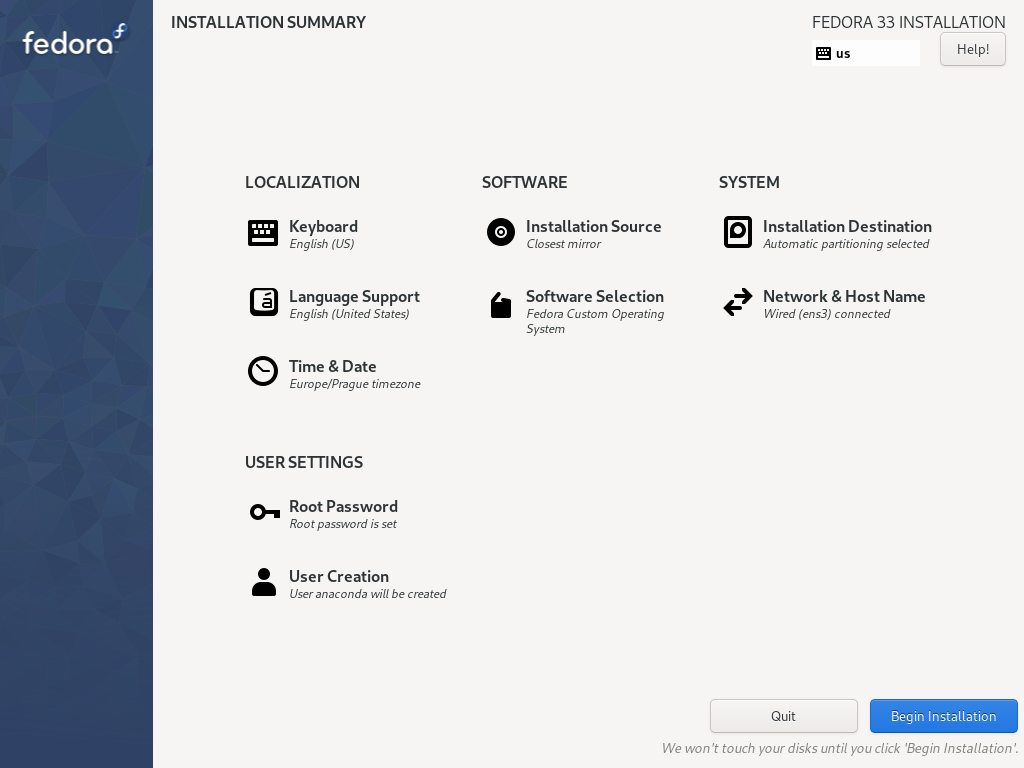Open the Time & Date clock icon

[263, 371]
